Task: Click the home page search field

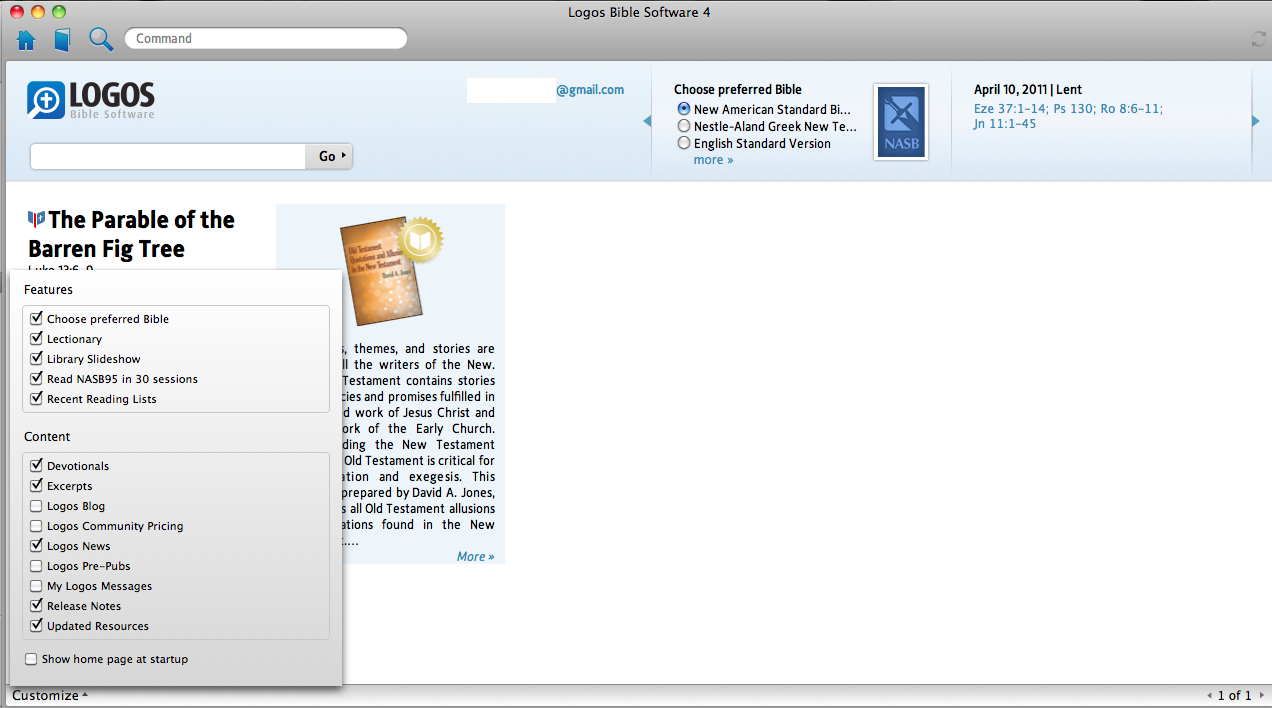Action: (168, 156)
